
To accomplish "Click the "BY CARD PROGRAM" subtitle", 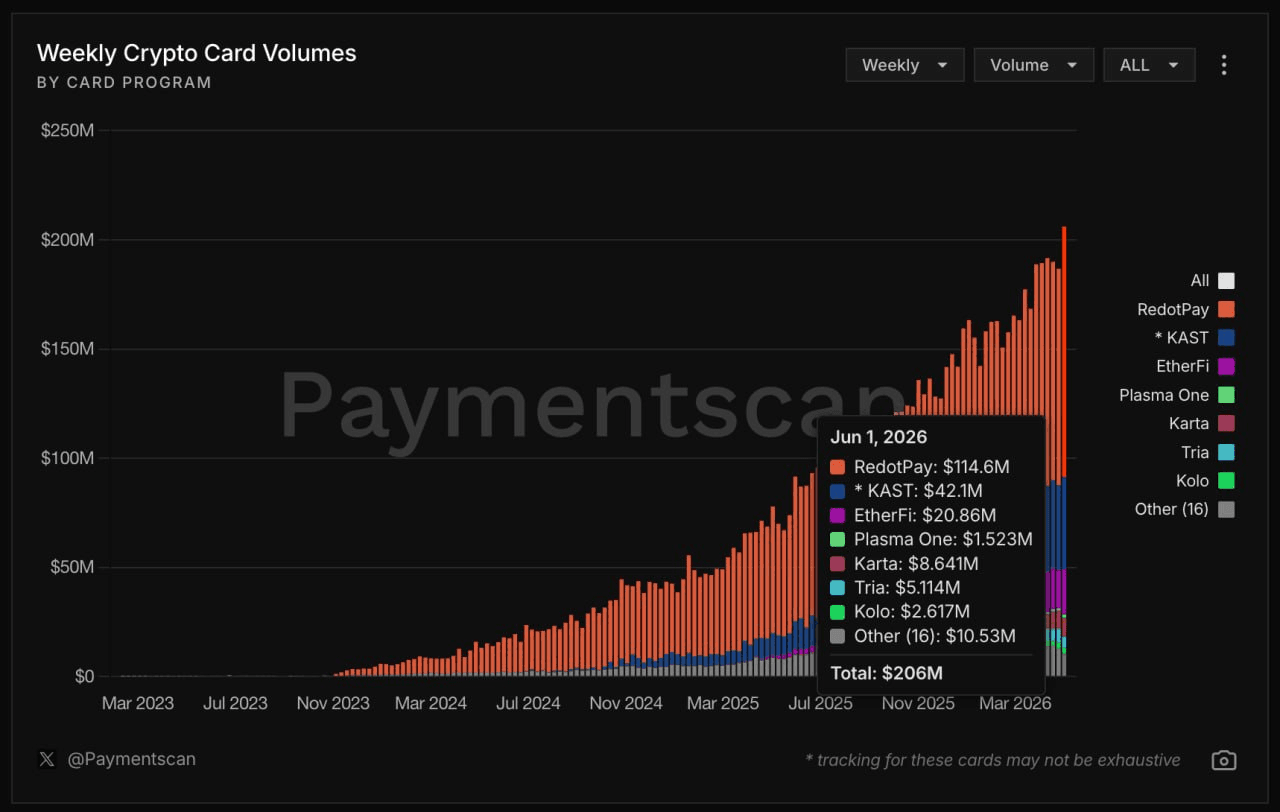I will 124,83.
